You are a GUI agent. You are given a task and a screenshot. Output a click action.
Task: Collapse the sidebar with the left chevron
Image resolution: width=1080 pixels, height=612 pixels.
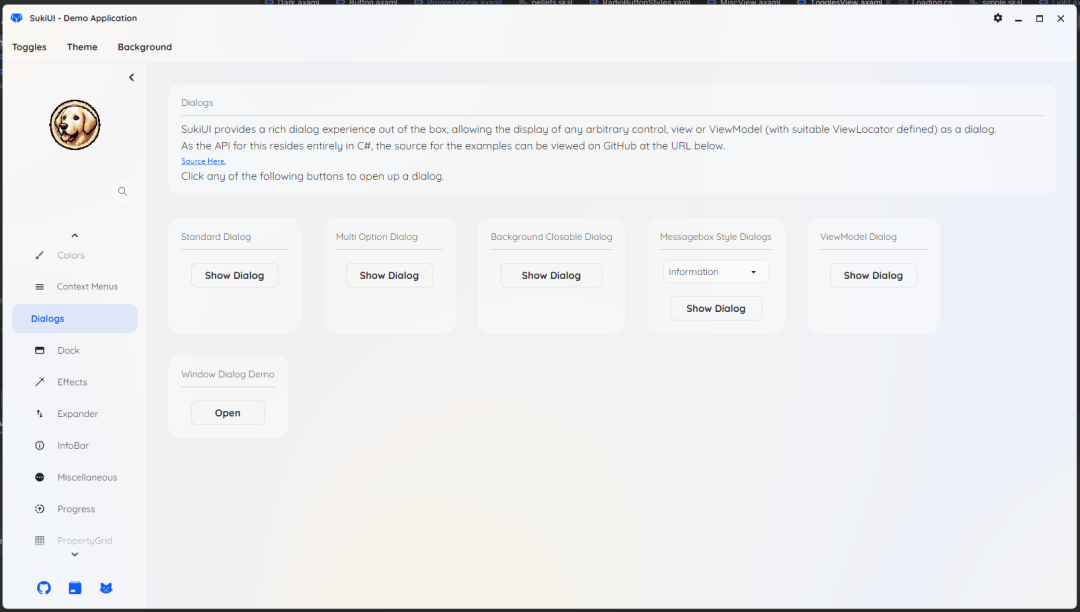(131, 77)
